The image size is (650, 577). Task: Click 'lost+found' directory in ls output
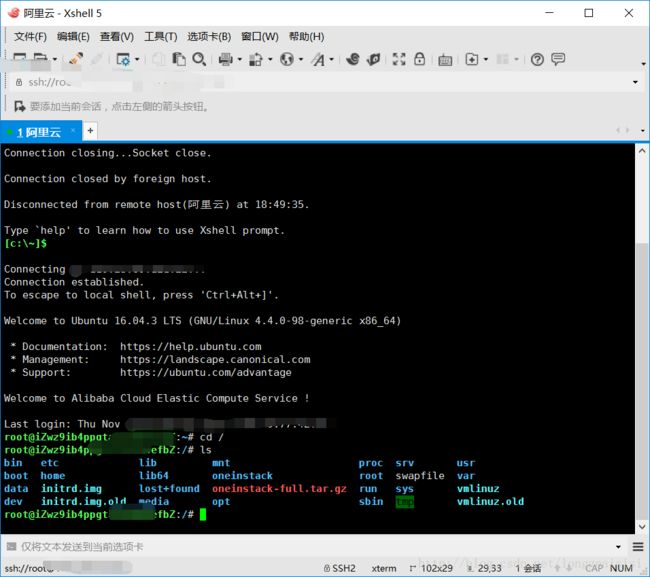169,489
